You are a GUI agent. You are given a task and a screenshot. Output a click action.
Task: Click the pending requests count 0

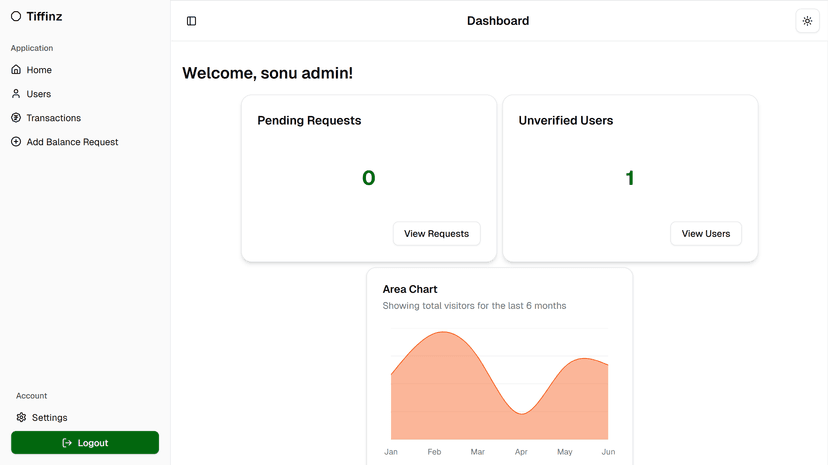pos(368,178)
